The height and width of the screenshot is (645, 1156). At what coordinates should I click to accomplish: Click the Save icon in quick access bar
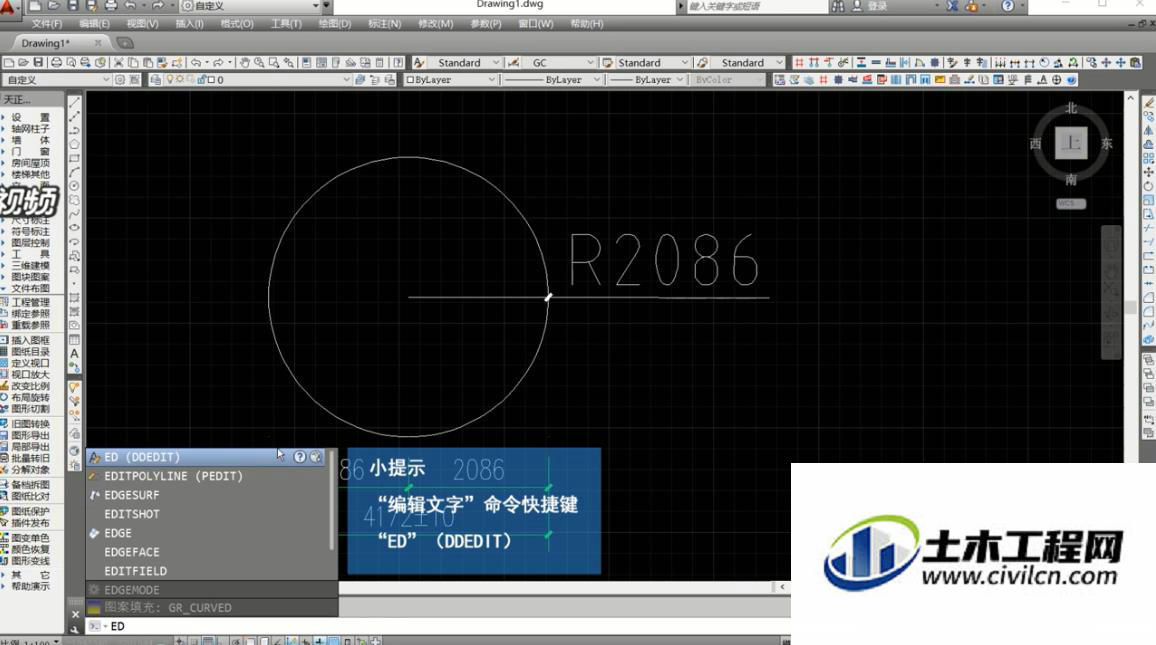(72, 6)
